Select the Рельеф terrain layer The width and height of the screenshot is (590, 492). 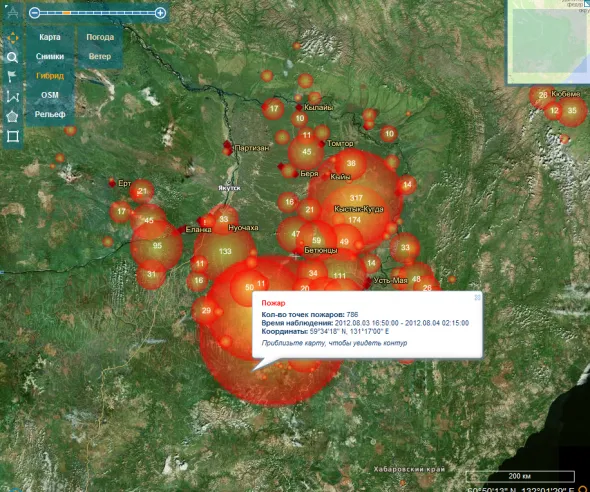point(50,114)
